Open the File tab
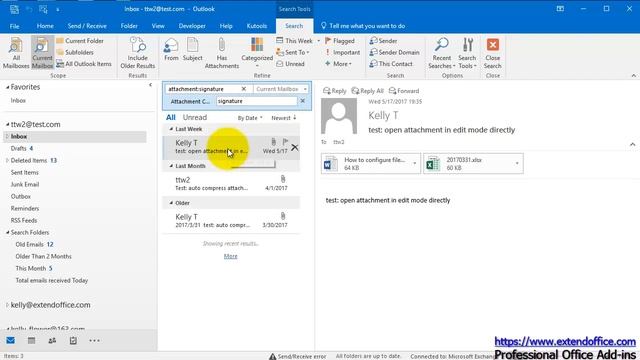The width and height of the screenshot is (640, 360). [x=14, y=26]
